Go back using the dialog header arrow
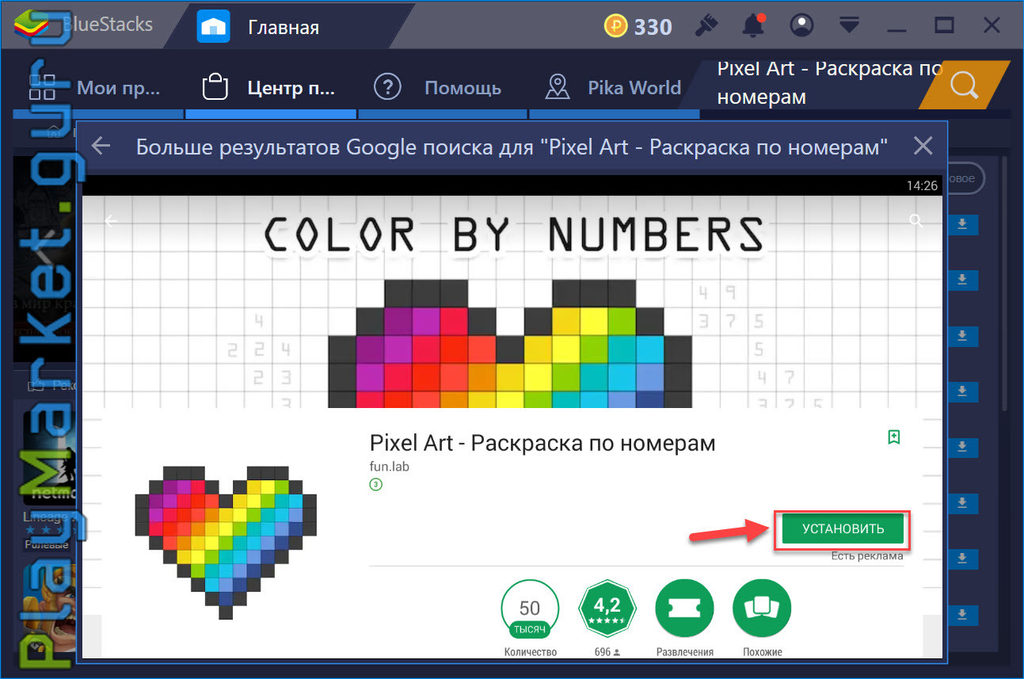 (x=101, y=146)
